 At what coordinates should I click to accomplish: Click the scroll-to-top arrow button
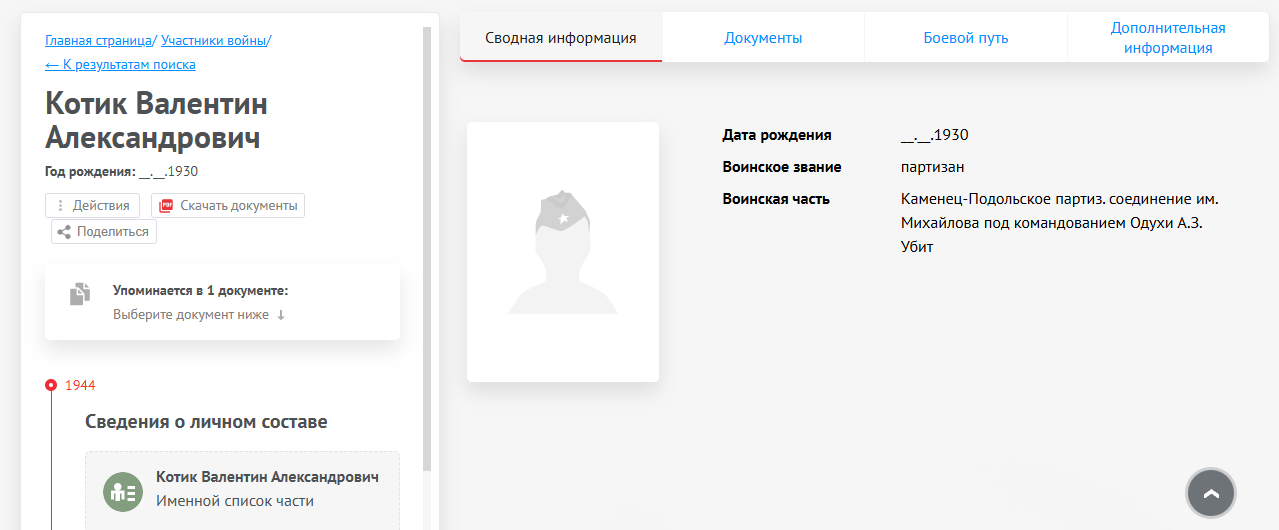click(x=1211, y=493)
